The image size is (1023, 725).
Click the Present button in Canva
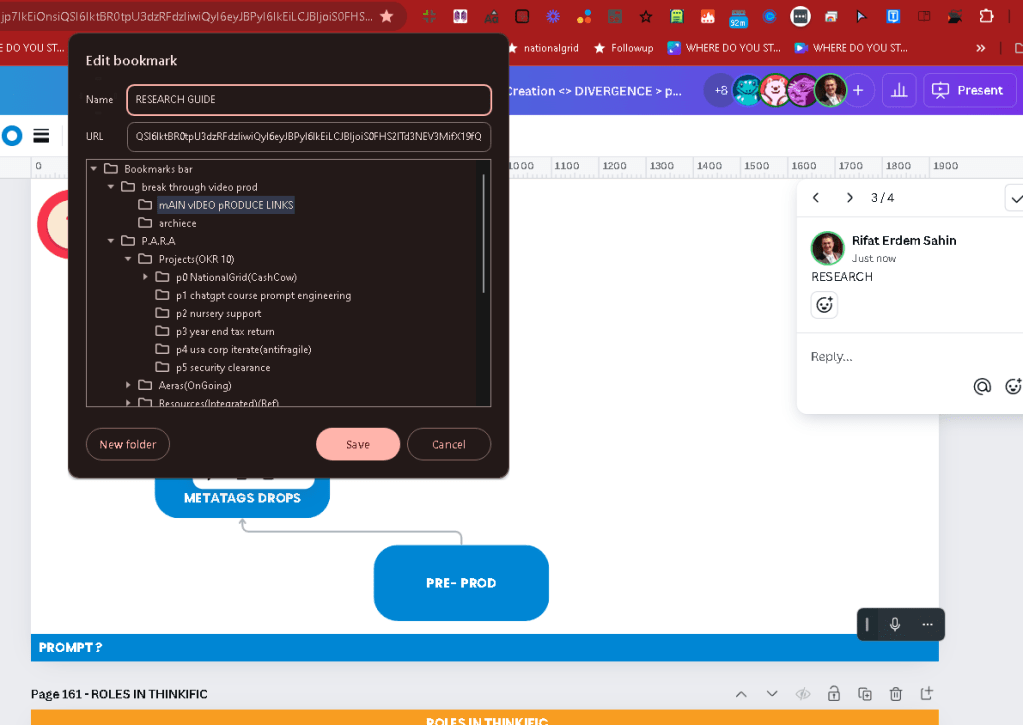[970, 90]
